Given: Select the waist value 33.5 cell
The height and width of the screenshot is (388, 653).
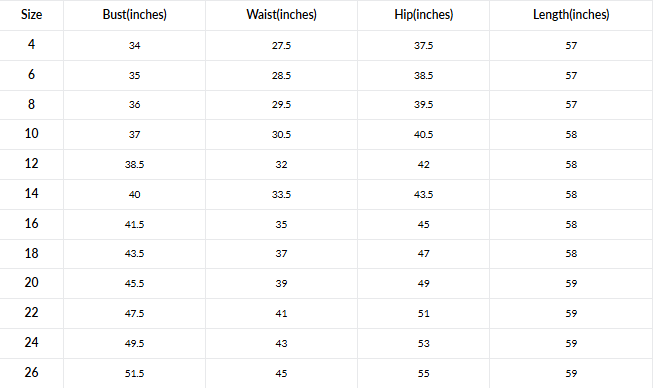Looking at the screenshot, I should click(282, 194).
